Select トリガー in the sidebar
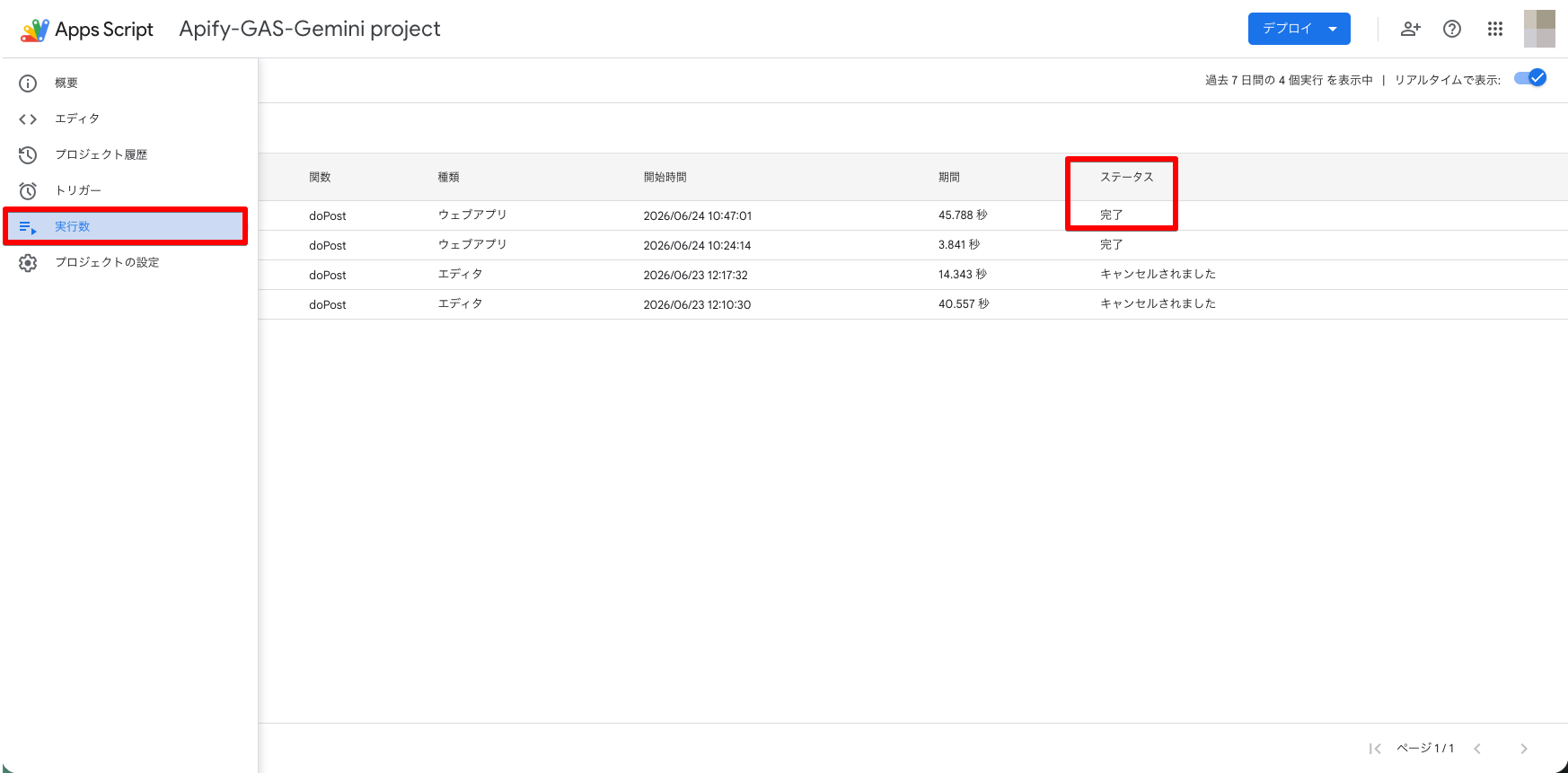The width and height of the screenshot is (1568, 773). [78, 190]
